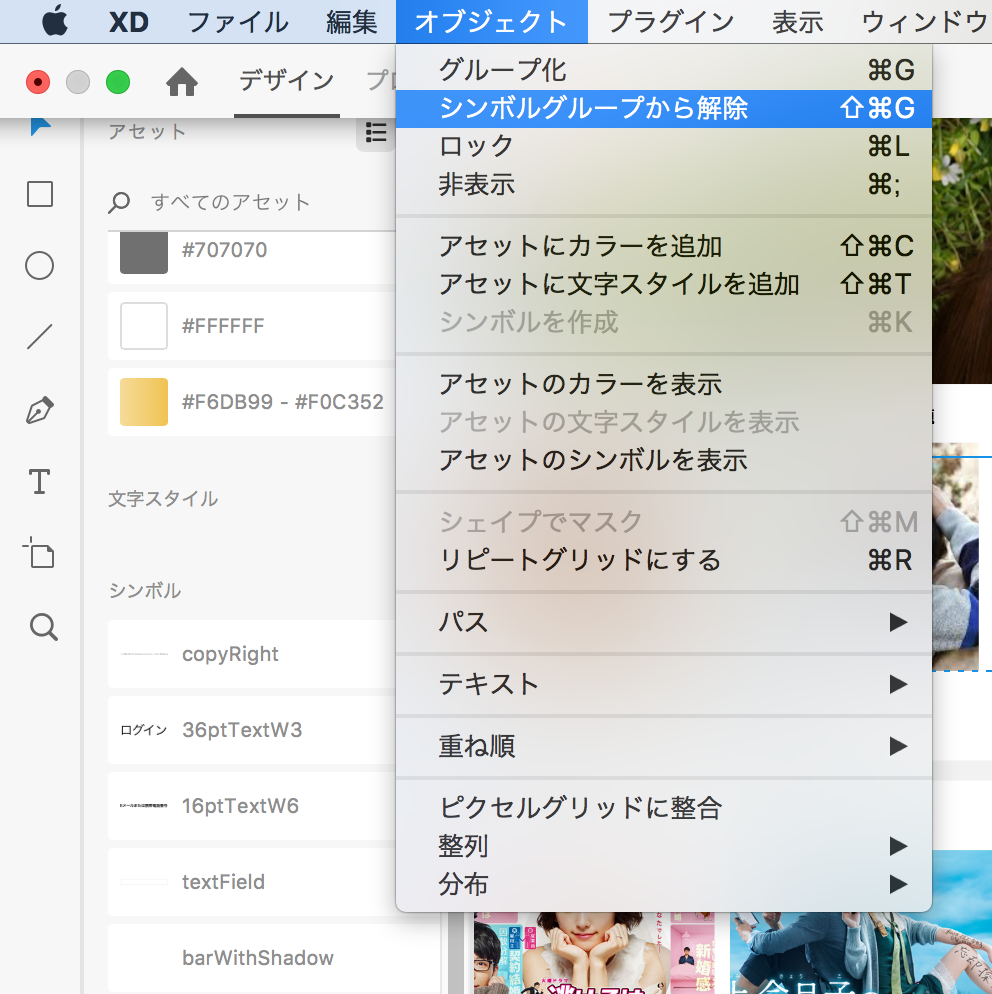
Task: Select the Pen tool
Action: tap(40, 410)
